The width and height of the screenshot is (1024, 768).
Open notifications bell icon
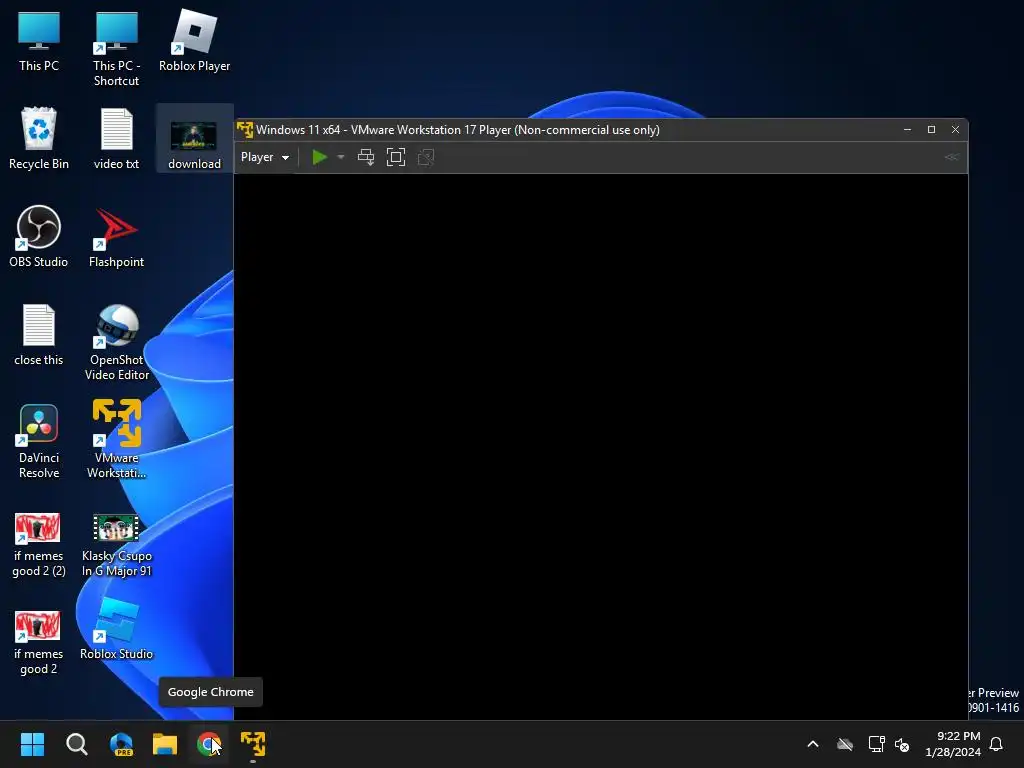[996, 744]
